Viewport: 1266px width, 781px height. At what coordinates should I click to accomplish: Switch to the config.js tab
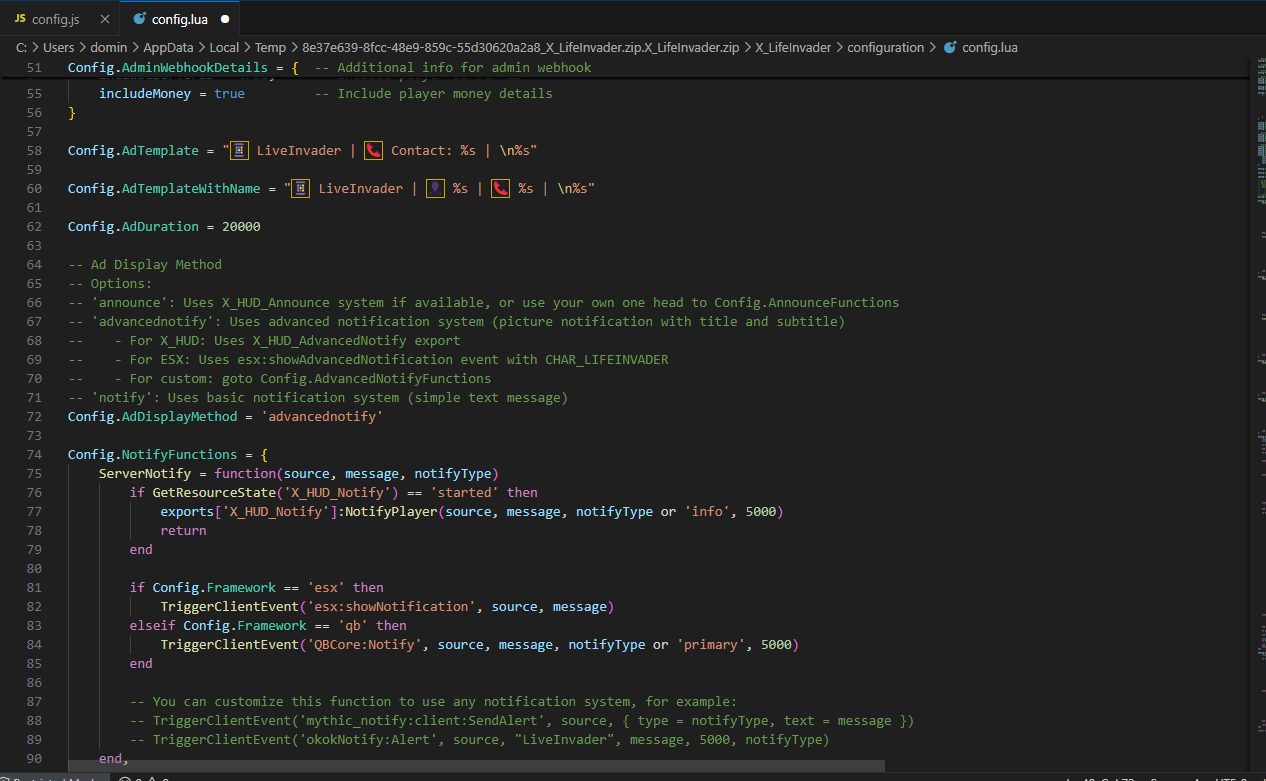click(59, 19)
